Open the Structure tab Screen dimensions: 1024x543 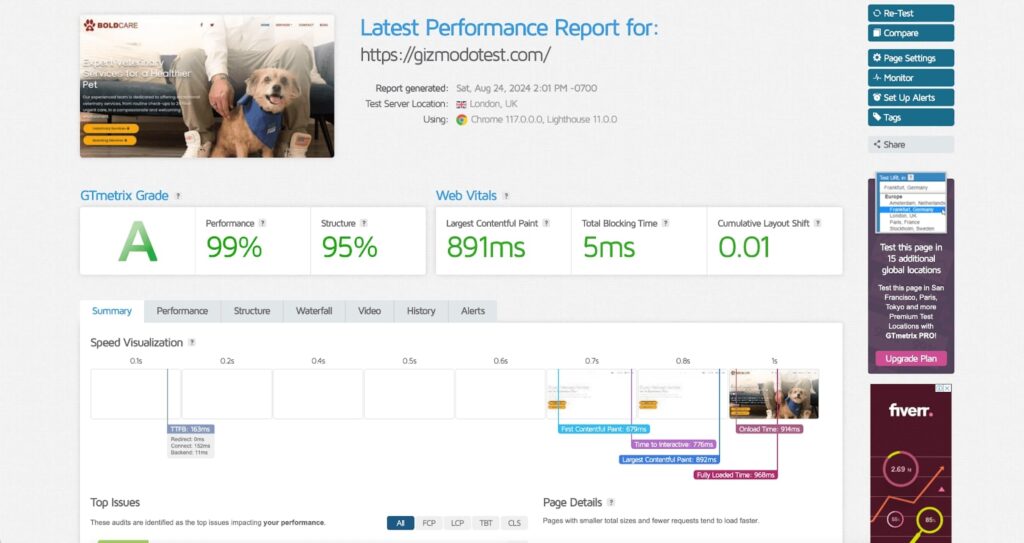click(x=252, y=311)
